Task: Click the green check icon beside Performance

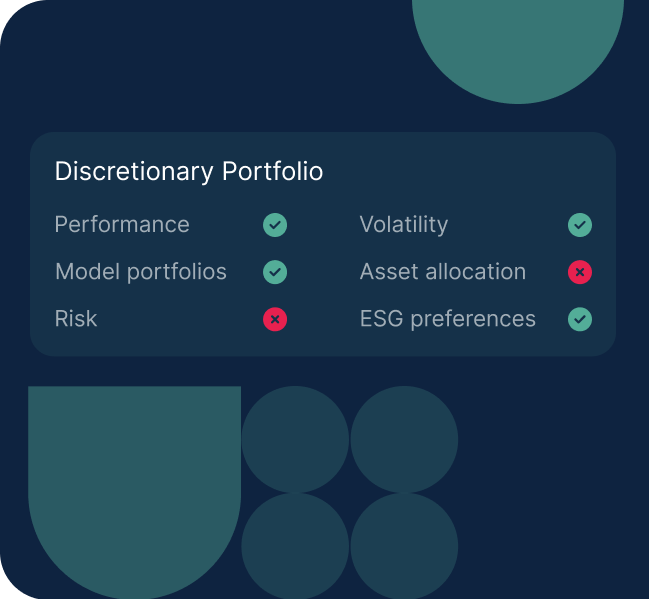Action: click(x=275, y=225)
